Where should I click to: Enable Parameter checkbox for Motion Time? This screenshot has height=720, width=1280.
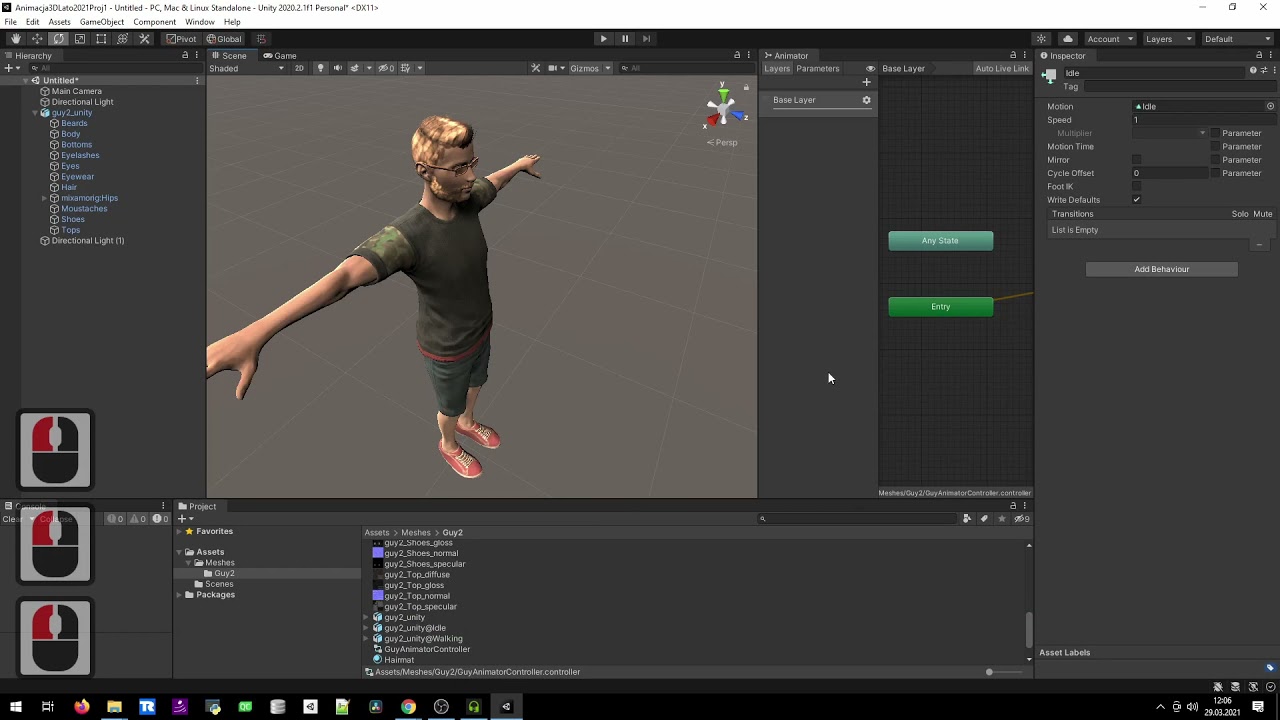1215,146
